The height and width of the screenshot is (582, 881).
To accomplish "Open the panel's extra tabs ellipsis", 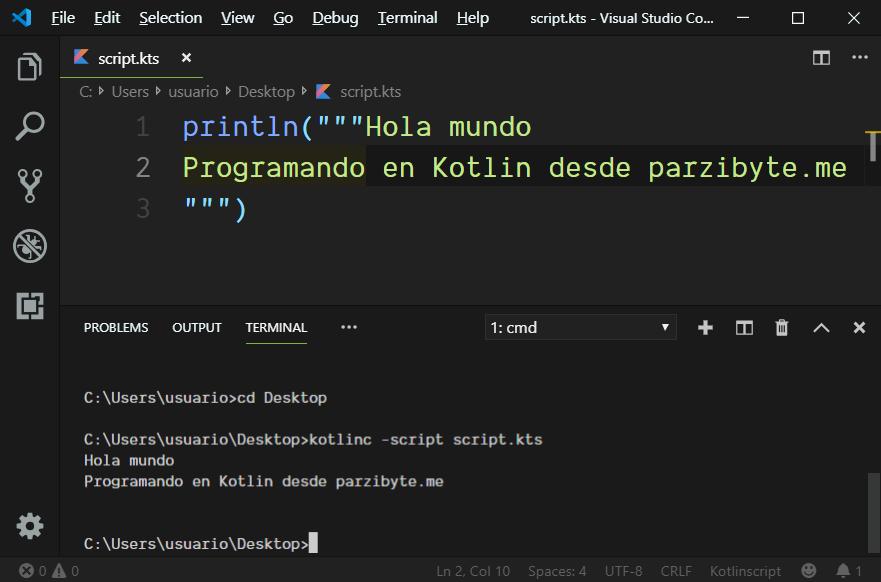I will [x=349, y=327].
